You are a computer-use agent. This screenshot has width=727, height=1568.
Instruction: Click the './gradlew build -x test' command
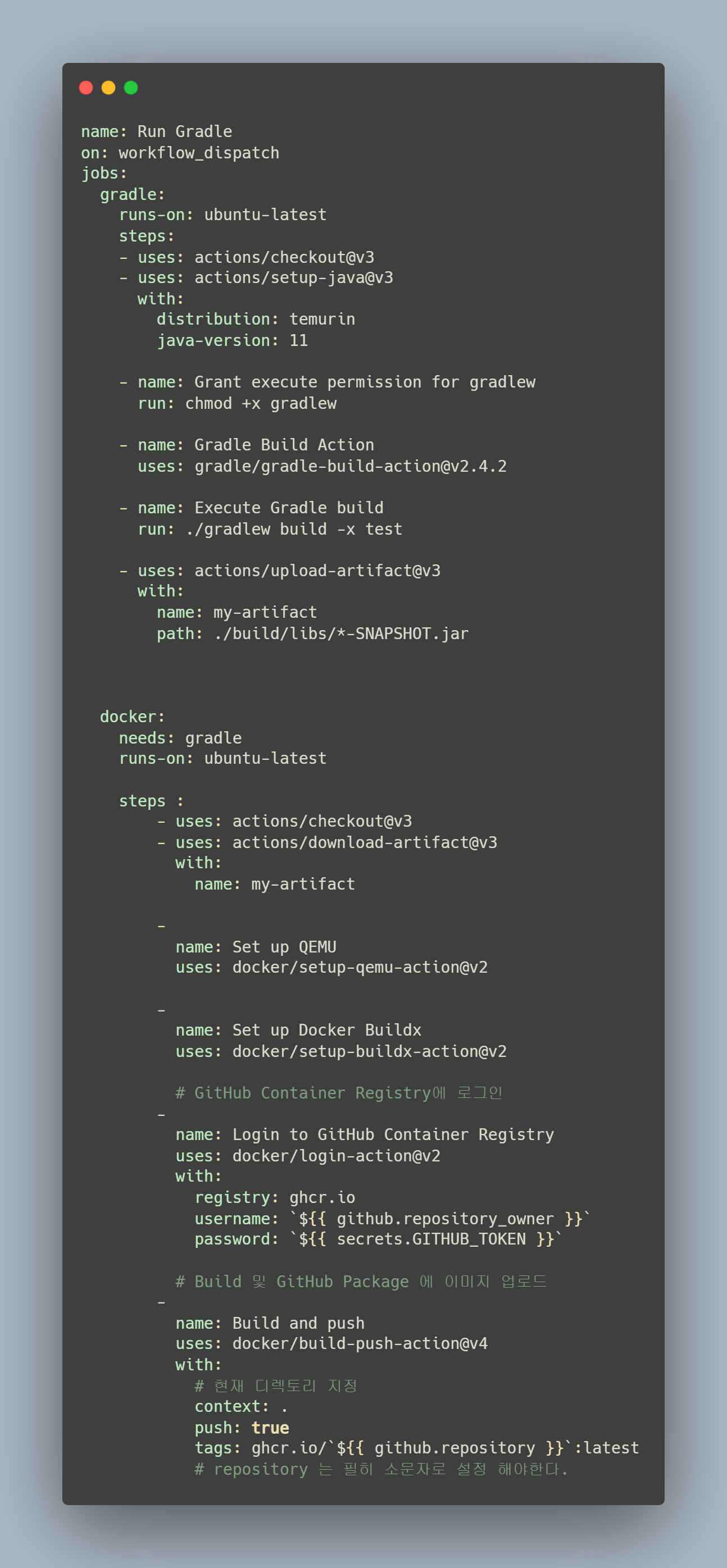tap(293, 529)
